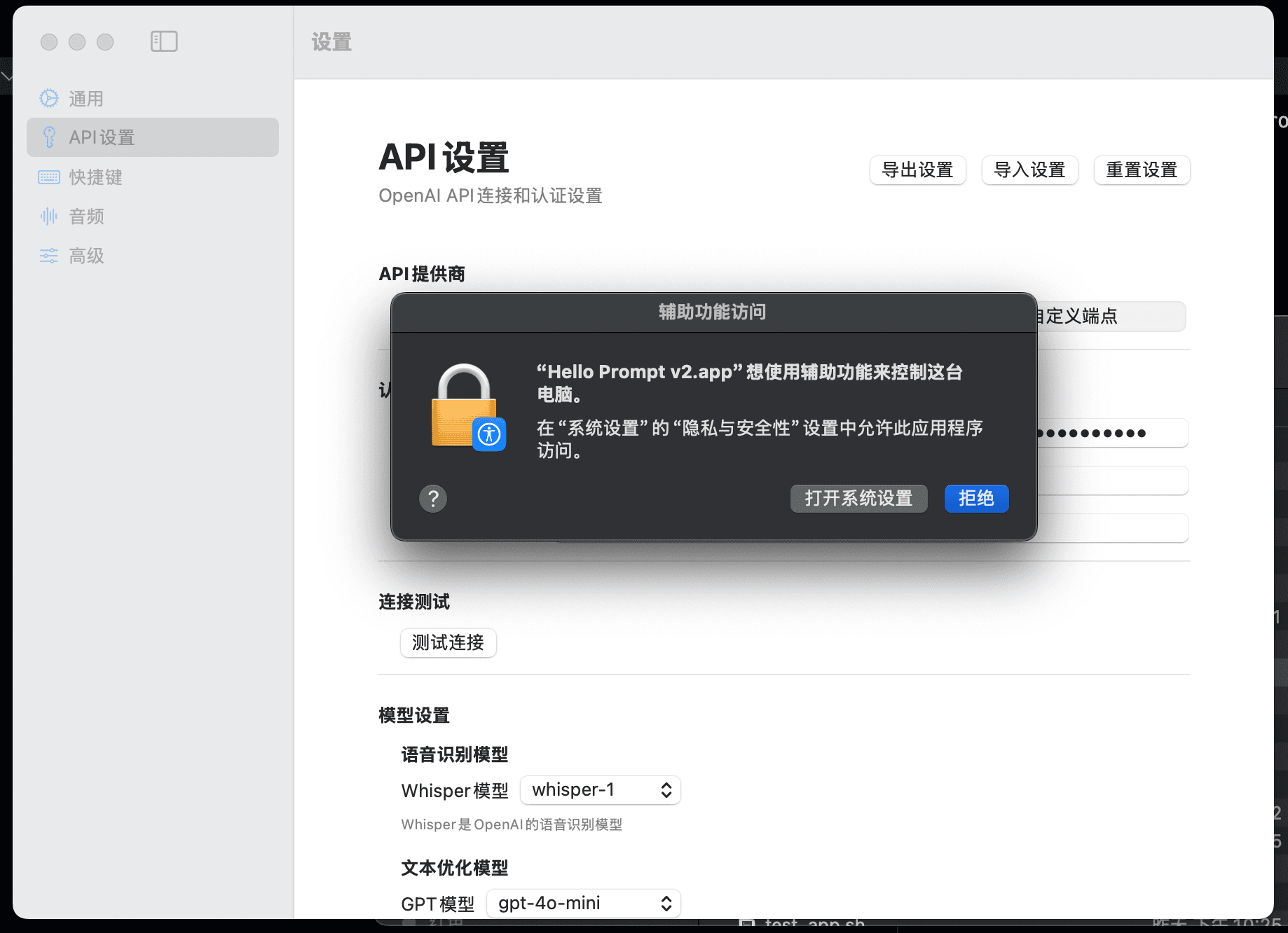Click the 文本优化模型 subheading
The width and height of the screenshot is (1288, 933).
click(x=455, y=868)
